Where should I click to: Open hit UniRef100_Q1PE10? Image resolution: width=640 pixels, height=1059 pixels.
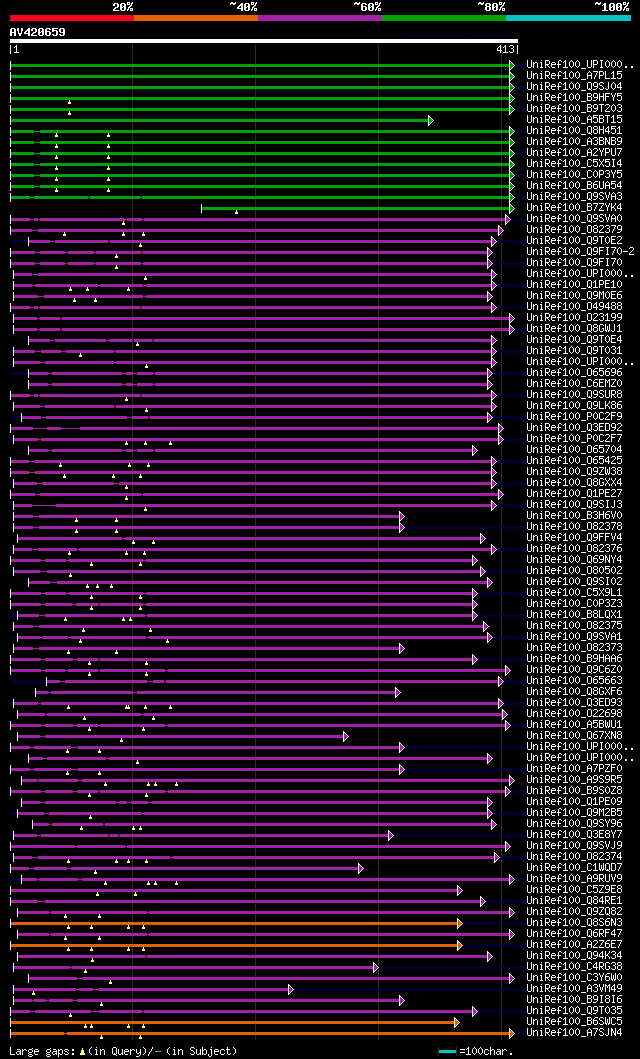pyautogui.click(x=575, y=284)
